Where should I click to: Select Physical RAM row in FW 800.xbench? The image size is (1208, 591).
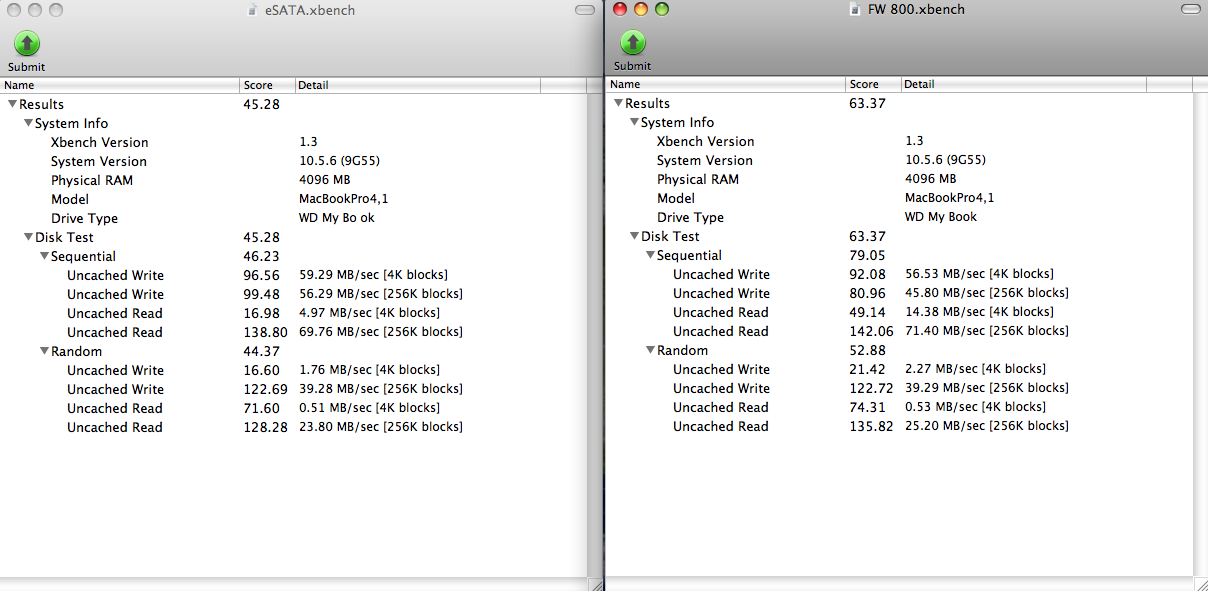point(899,179)
